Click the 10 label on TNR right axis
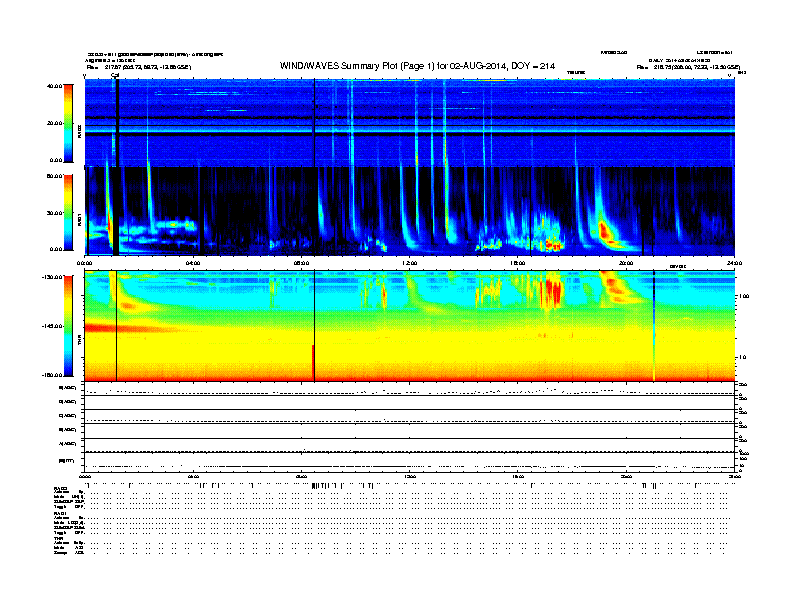 pyautogui.click(x=742, y=358)
